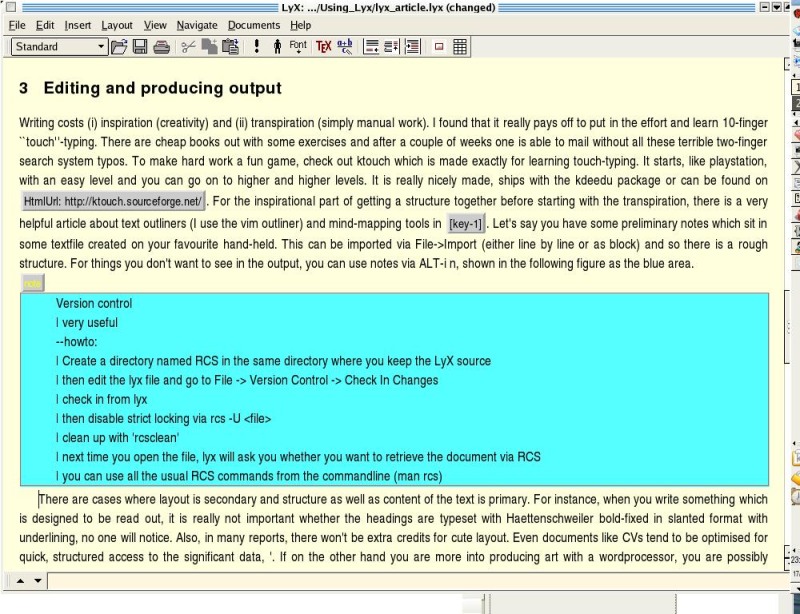Toggle TeX mode in the toolbar
Viewport: 800px width, 614px height.
click(323, 46)
